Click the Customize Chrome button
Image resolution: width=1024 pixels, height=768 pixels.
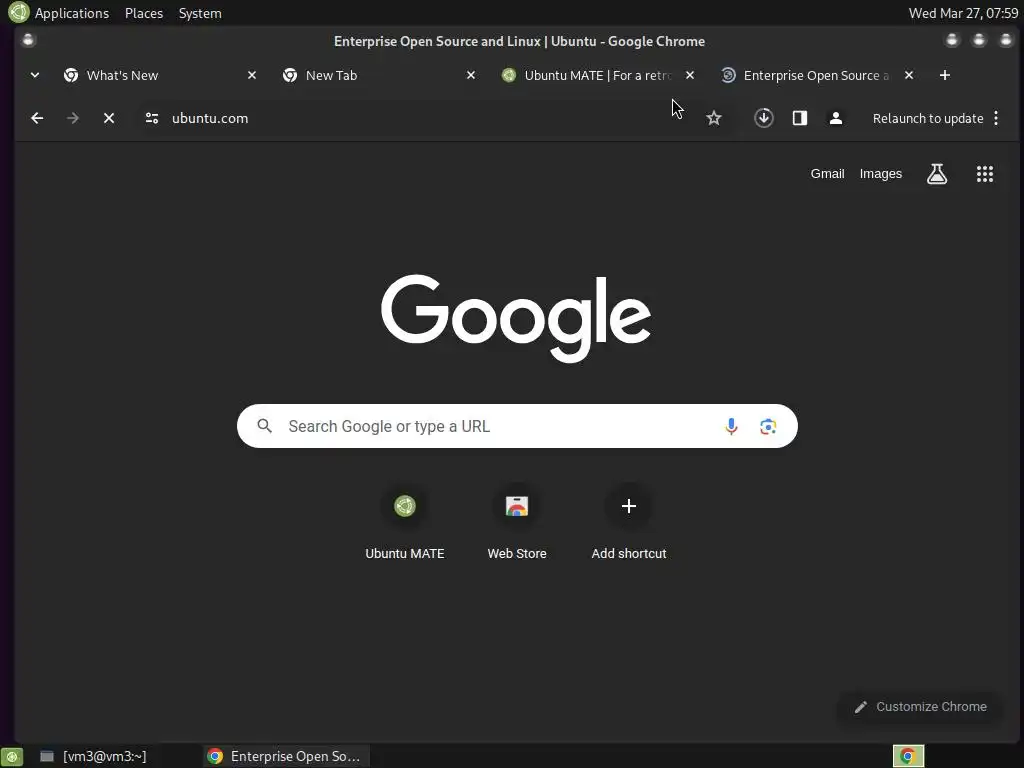(x=921, y=707)
